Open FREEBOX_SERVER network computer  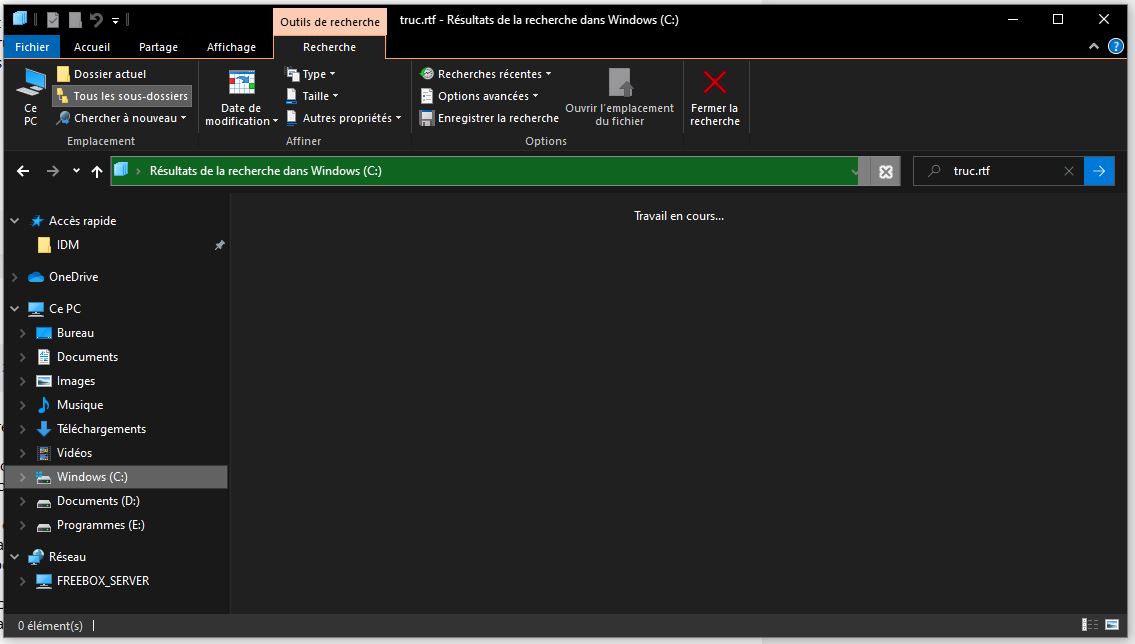click(103, 580)
